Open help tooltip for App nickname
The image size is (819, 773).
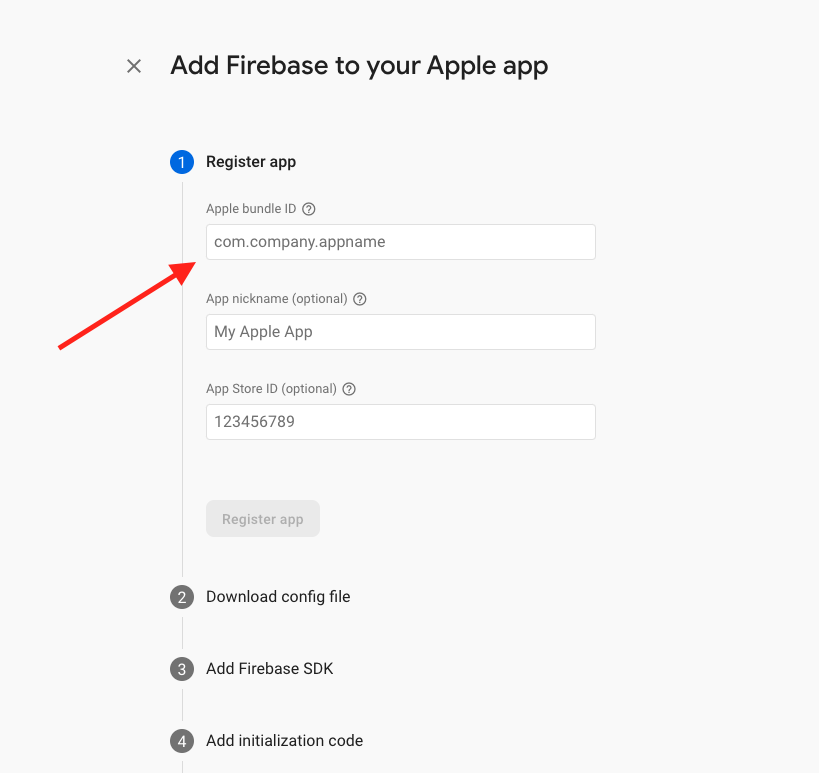tap(360, 299)
